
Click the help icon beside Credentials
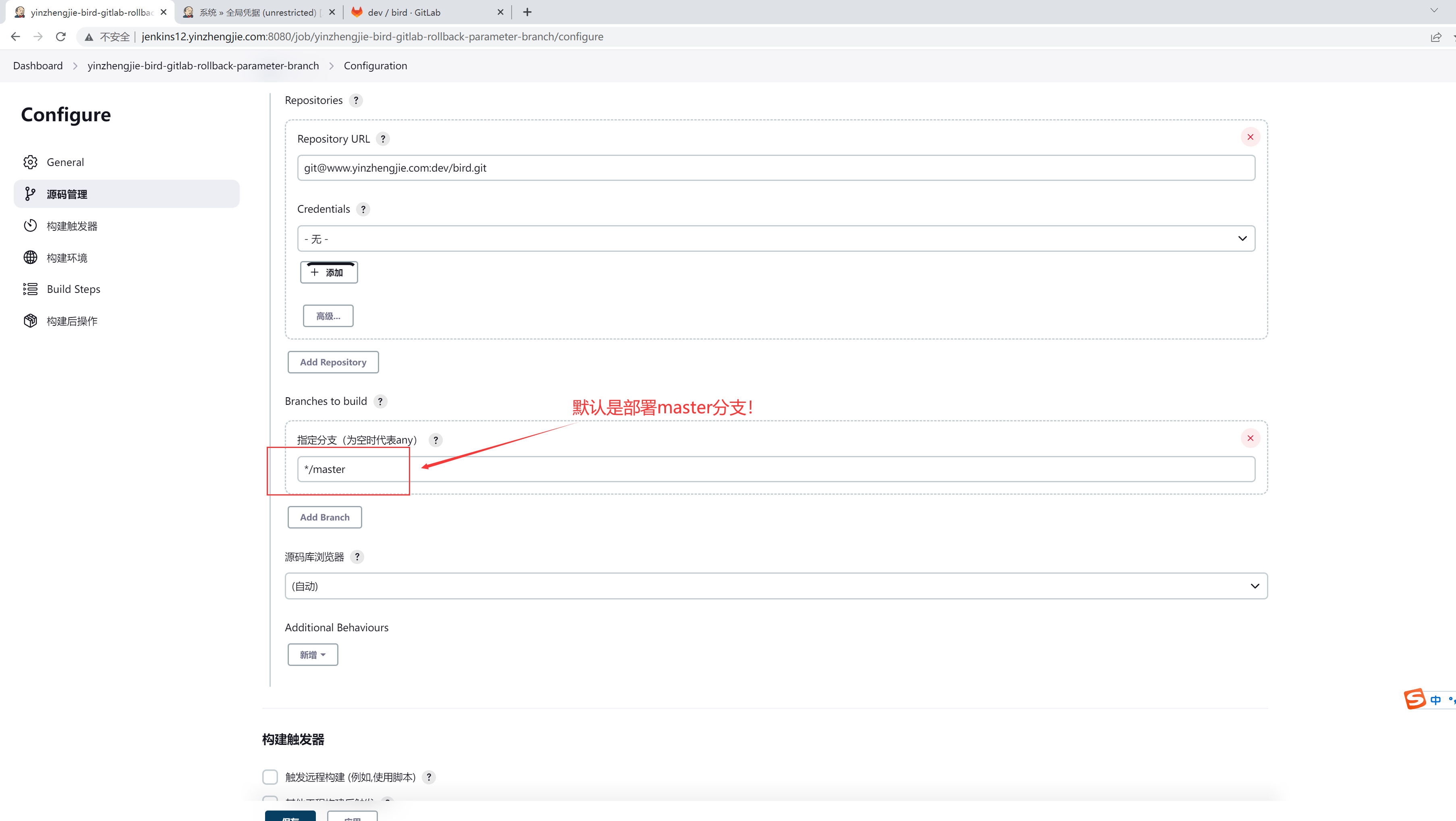click(363, 209)
